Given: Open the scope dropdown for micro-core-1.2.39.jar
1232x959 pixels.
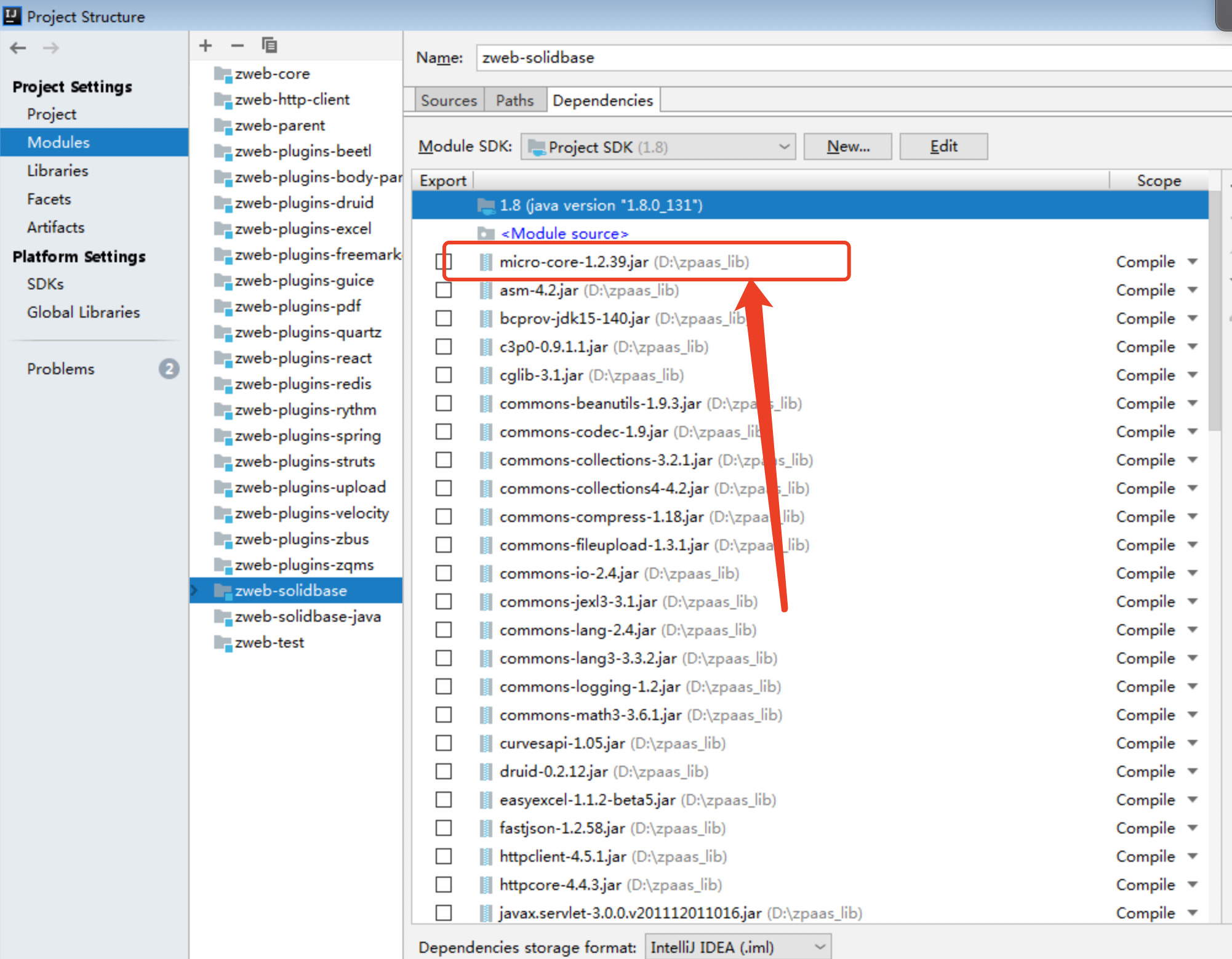Looking at the screenshot, I should 1193,262.
